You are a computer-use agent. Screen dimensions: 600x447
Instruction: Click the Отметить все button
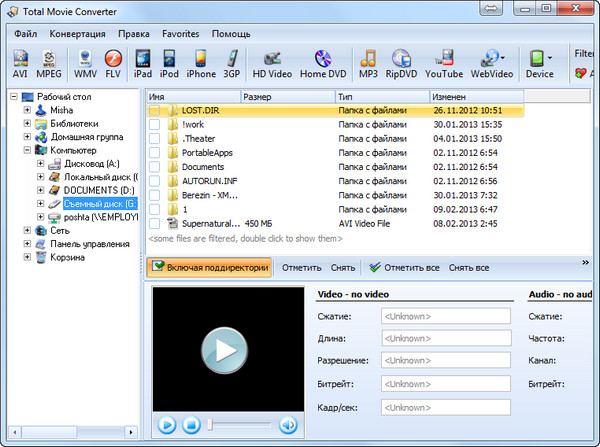405,268
